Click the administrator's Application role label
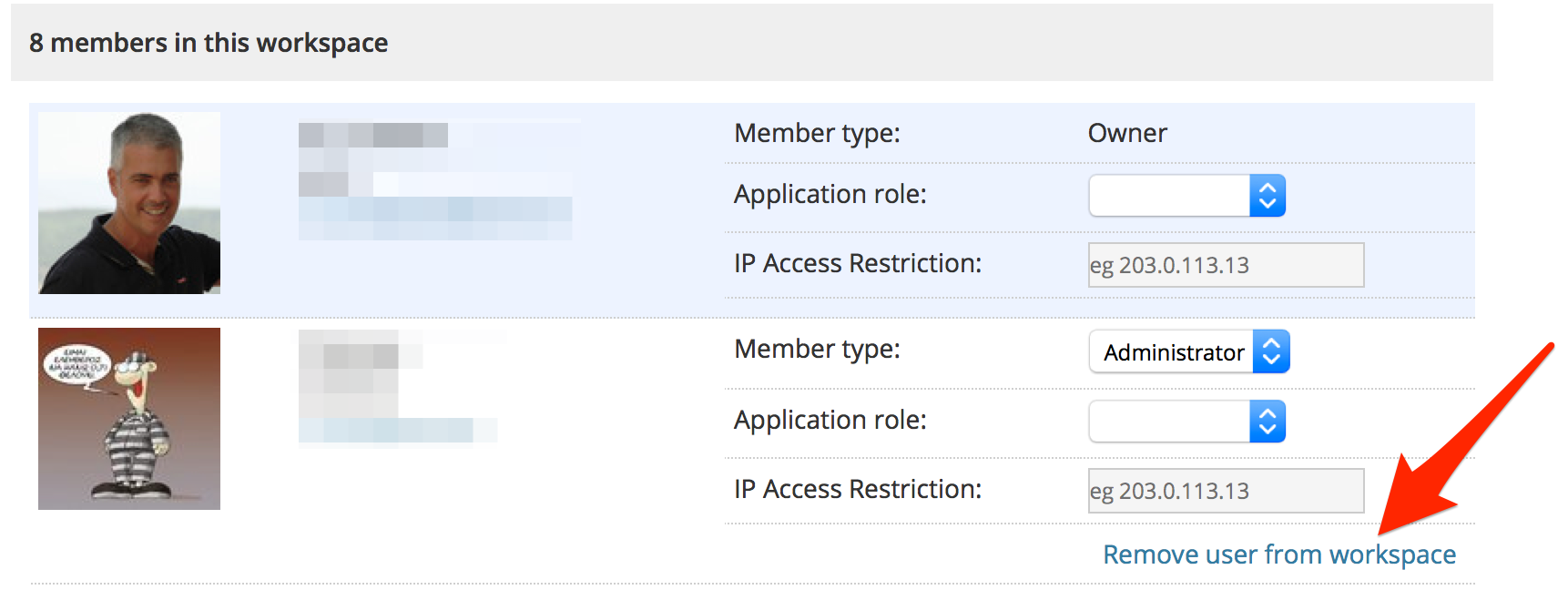The width and height of the screenshot is (1568, 590). 830,420
